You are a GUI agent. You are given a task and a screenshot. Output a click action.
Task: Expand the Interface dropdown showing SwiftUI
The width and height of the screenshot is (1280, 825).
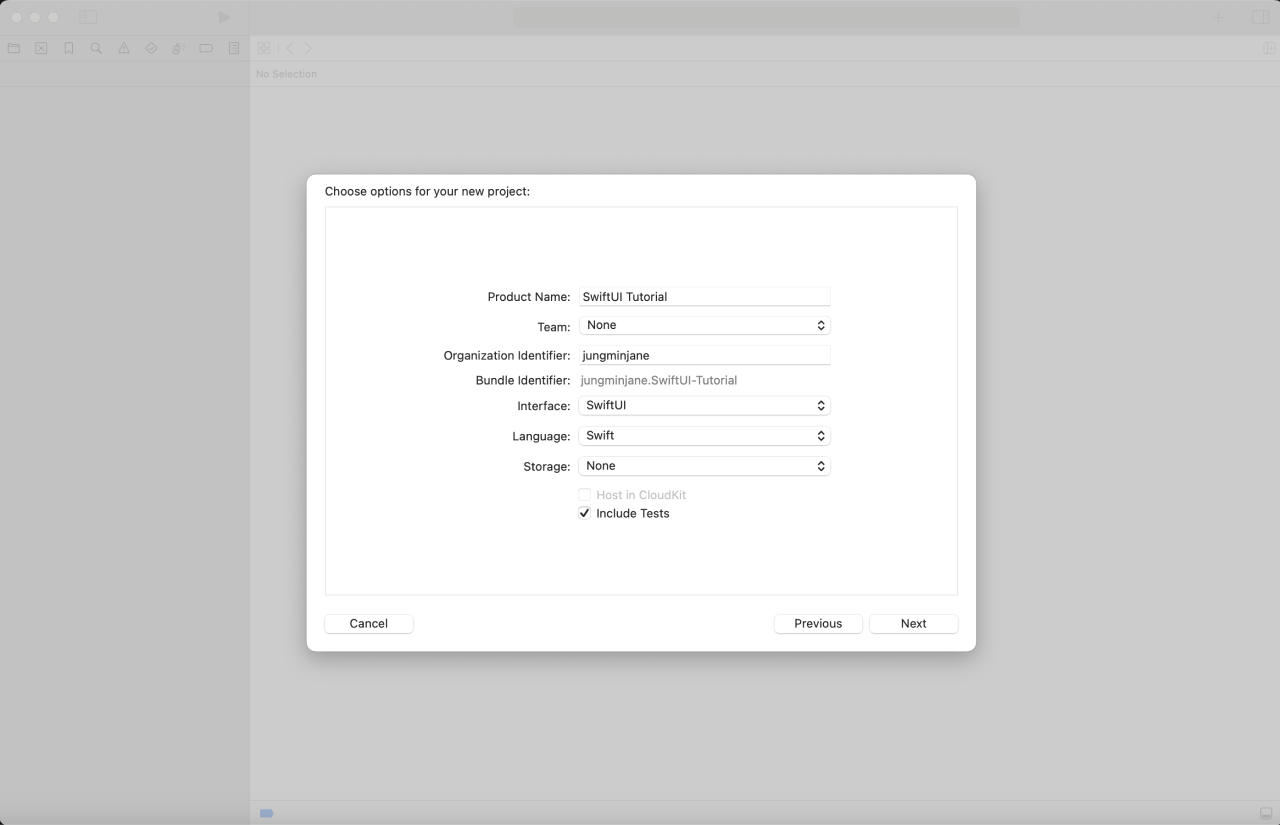704,405
